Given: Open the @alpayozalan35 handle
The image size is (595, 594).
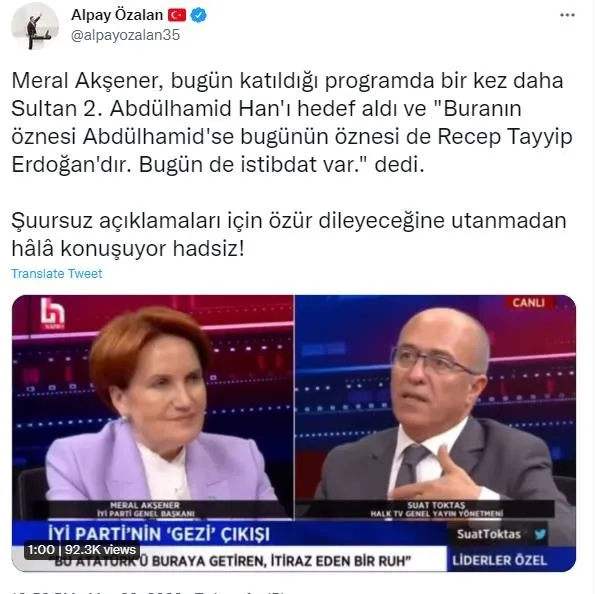Looking at the screenshot, I should click(126, 35).
